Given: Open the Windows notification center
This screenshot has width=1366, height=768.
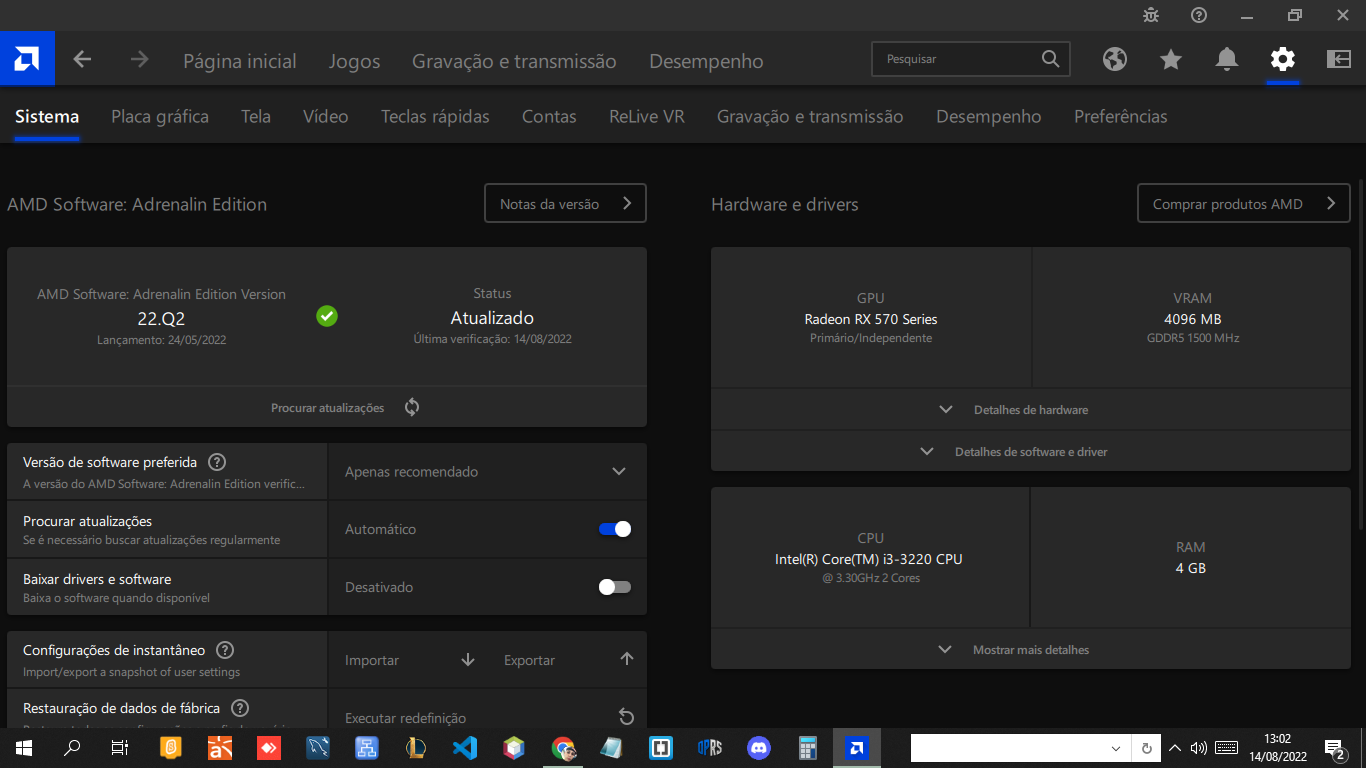Looking at the screenshot, I should 1334,747.
